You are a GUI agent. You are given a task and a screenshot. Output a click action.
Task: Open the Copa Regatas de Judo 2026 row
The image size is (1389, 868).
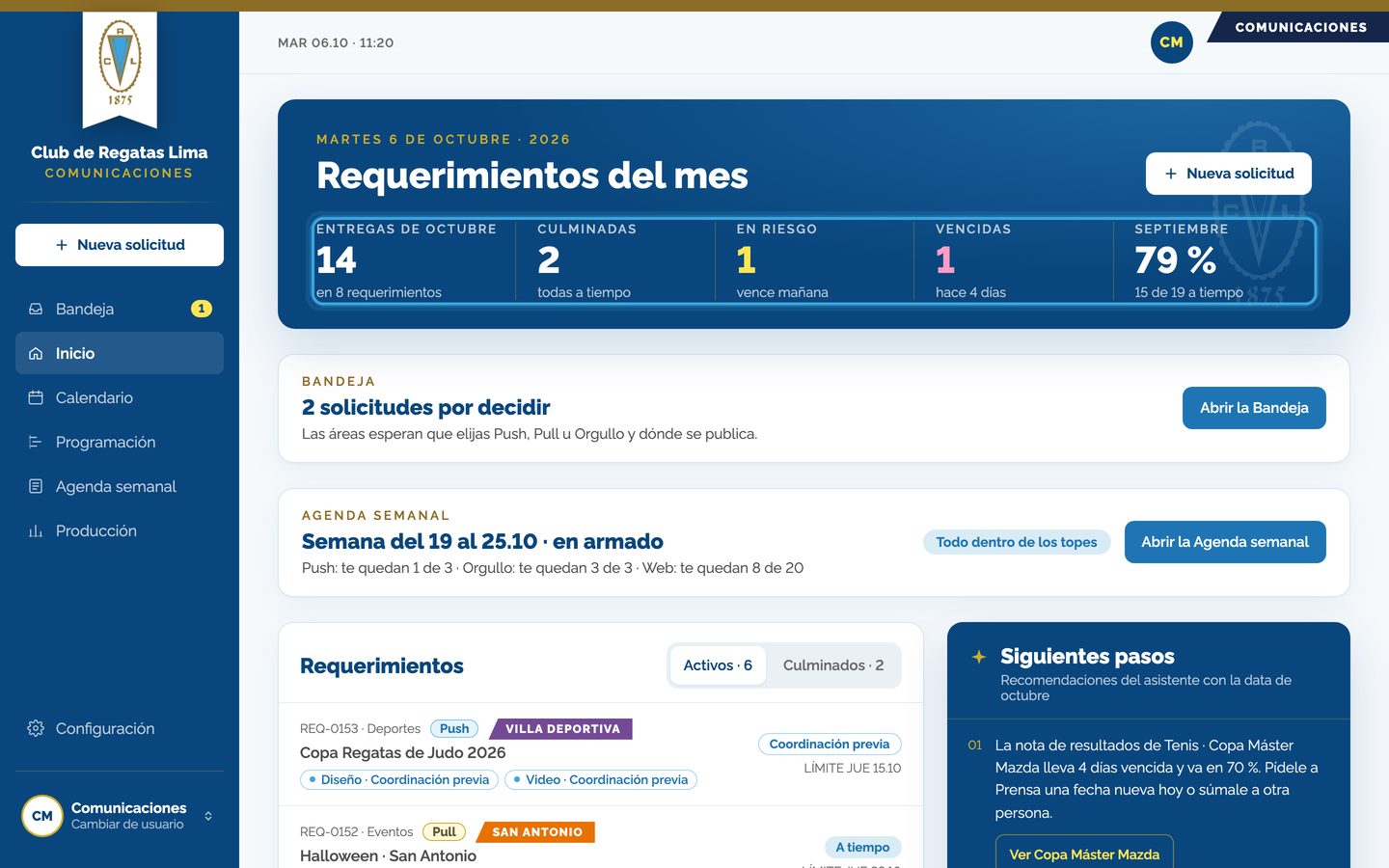600,755
